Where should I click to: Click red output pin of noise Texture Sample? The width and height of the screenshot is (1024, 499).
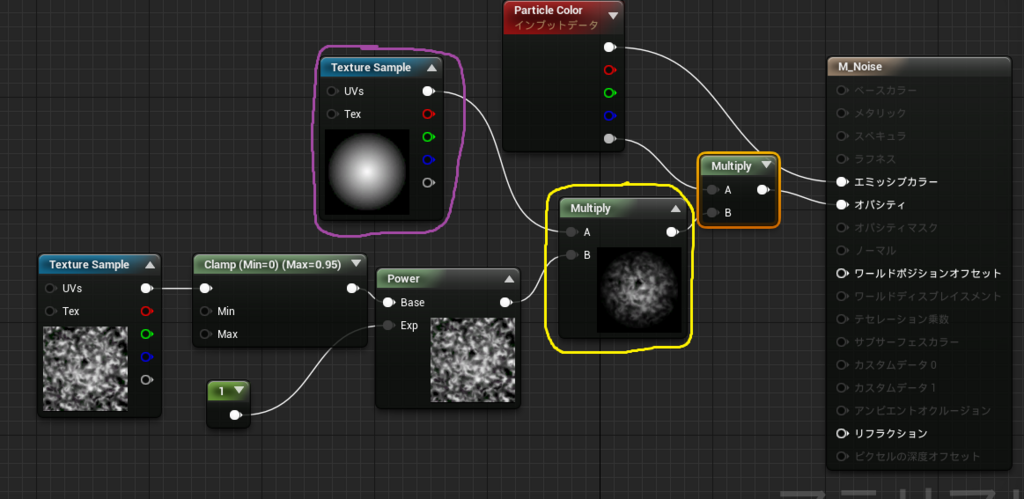[x=146, y=311]
